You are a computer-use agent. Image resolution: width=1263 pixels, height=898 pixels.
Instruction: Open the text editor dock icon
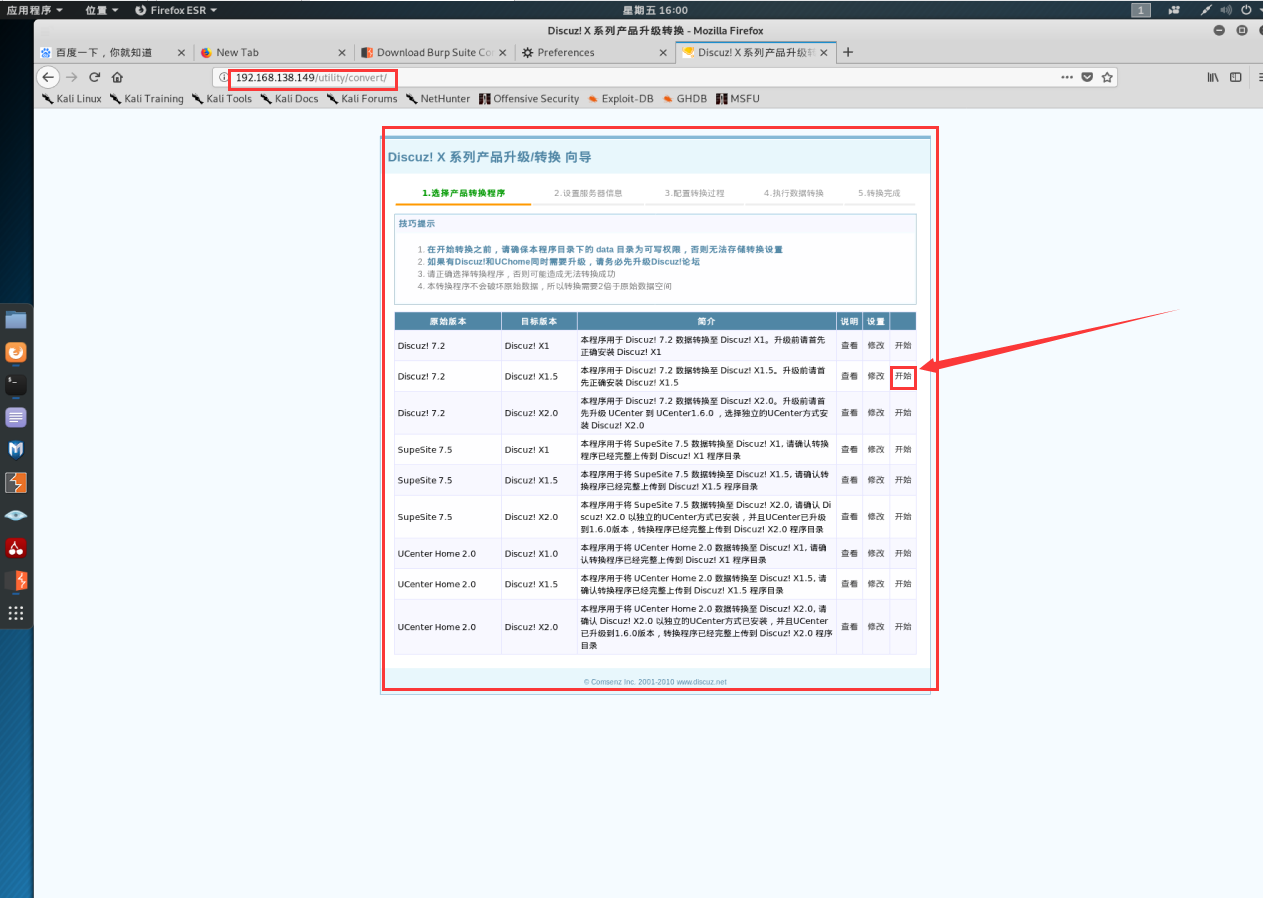tap(16, 417)
